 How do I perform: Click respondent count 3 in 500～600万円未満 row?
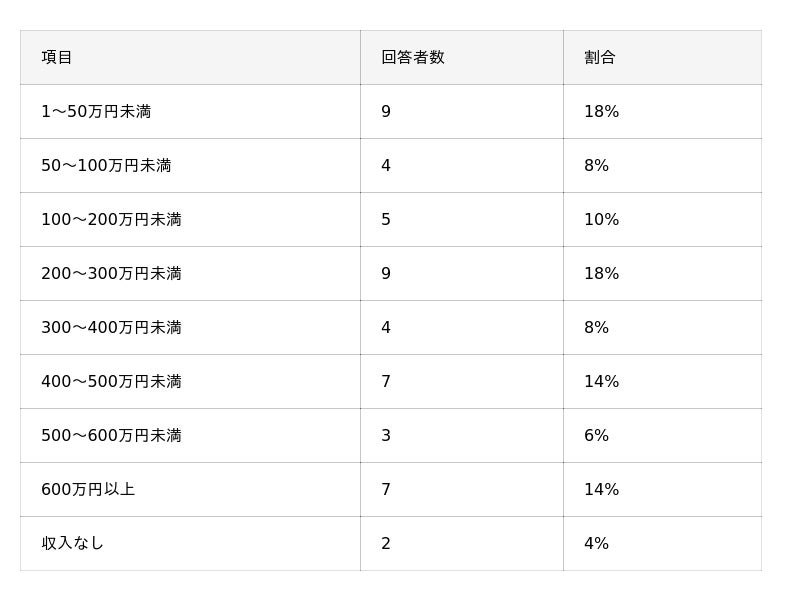386,436
